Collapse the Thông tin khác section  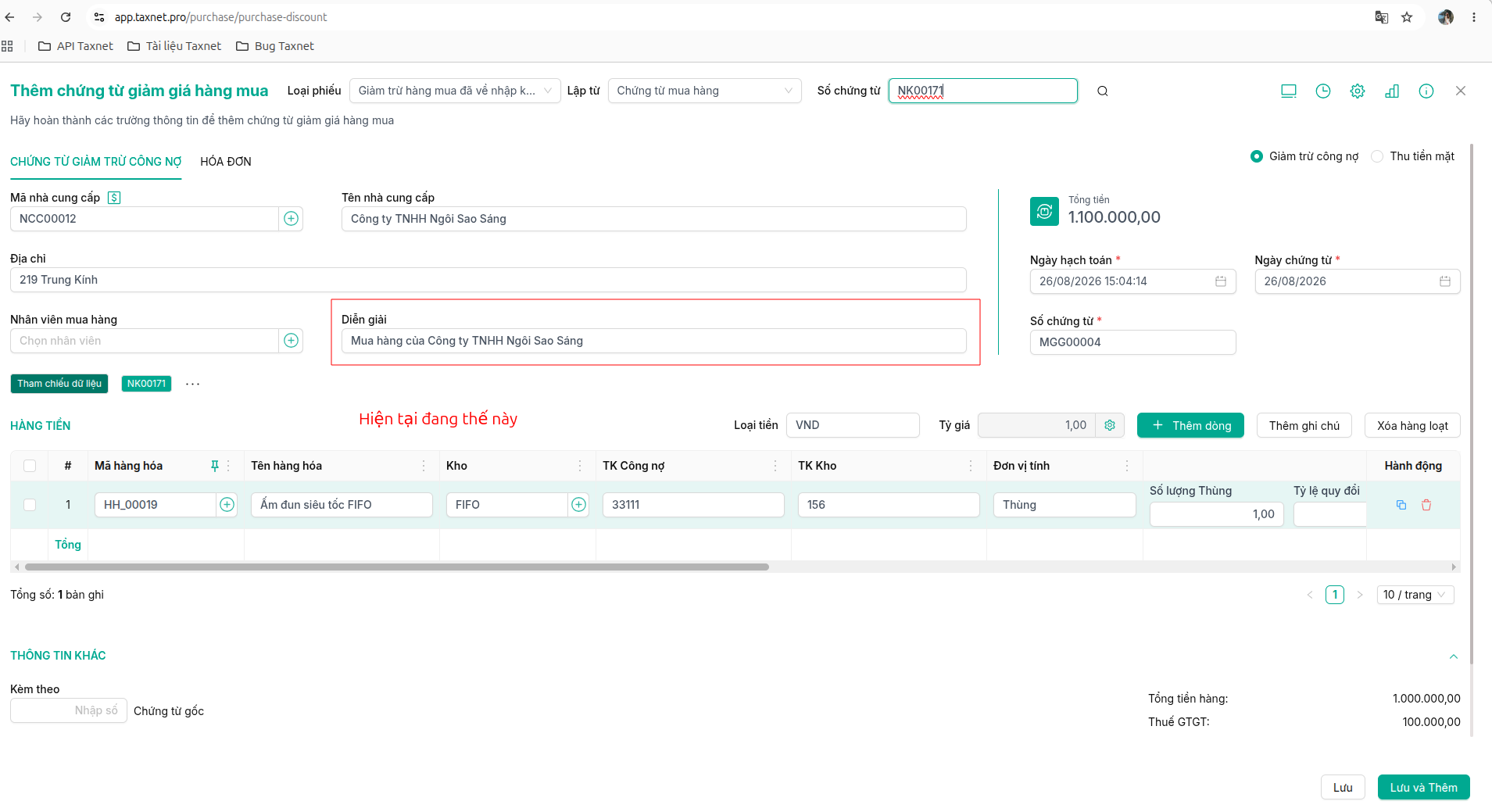[1454, 656]
